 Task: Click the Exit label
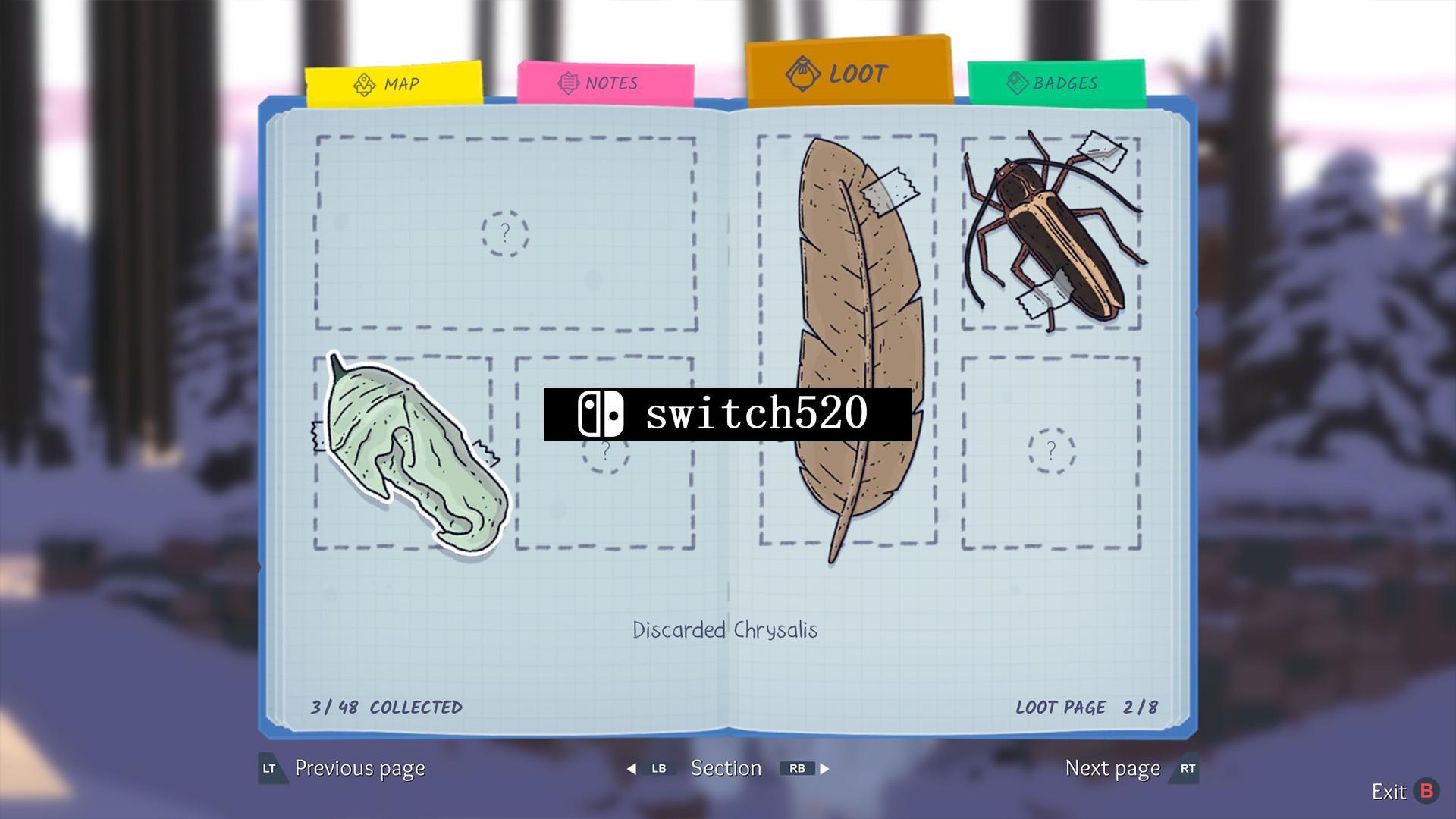tap(1389, 792)
